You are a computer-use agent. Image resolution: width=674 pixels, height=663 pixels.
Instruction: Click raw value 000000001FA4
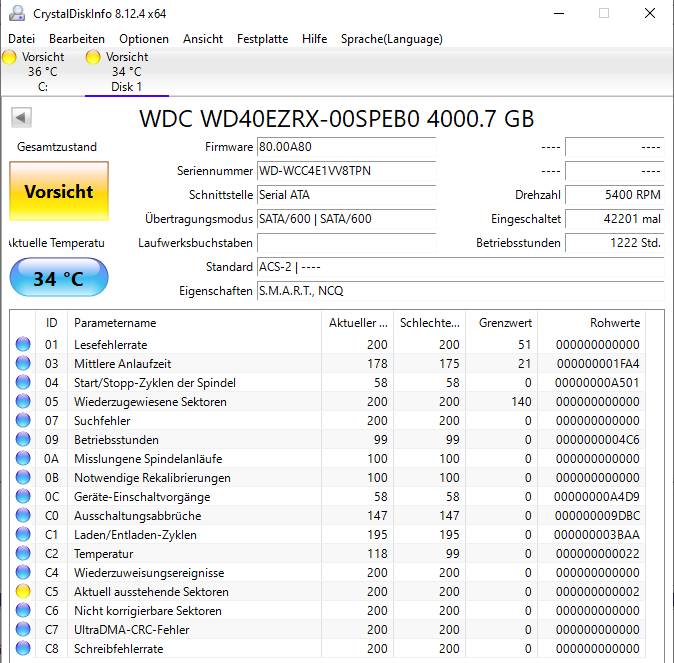[598, 364]
